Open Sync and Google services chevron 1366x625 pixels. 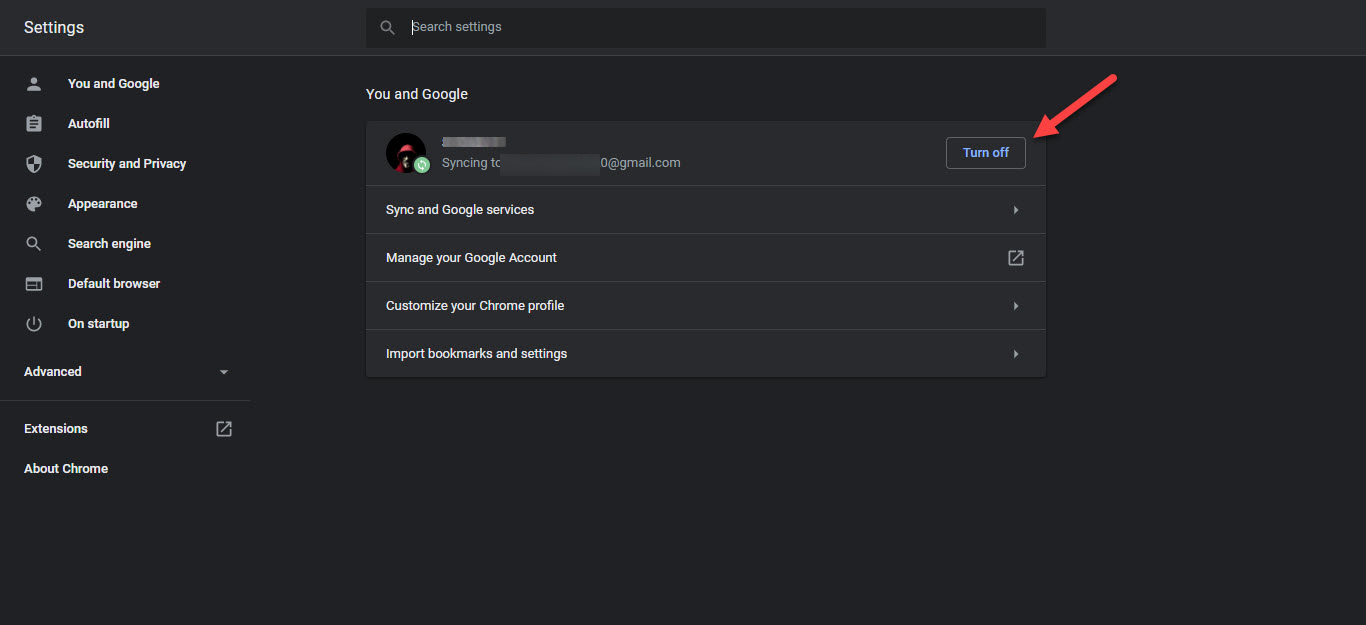pos(1015,210)
